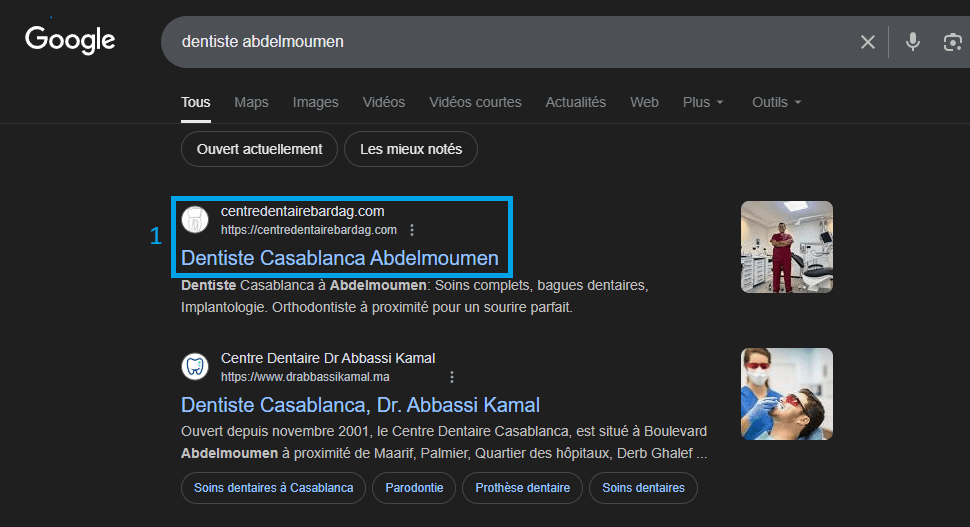Open options menu for drabbassikamal.ma result

coord(452,377)
